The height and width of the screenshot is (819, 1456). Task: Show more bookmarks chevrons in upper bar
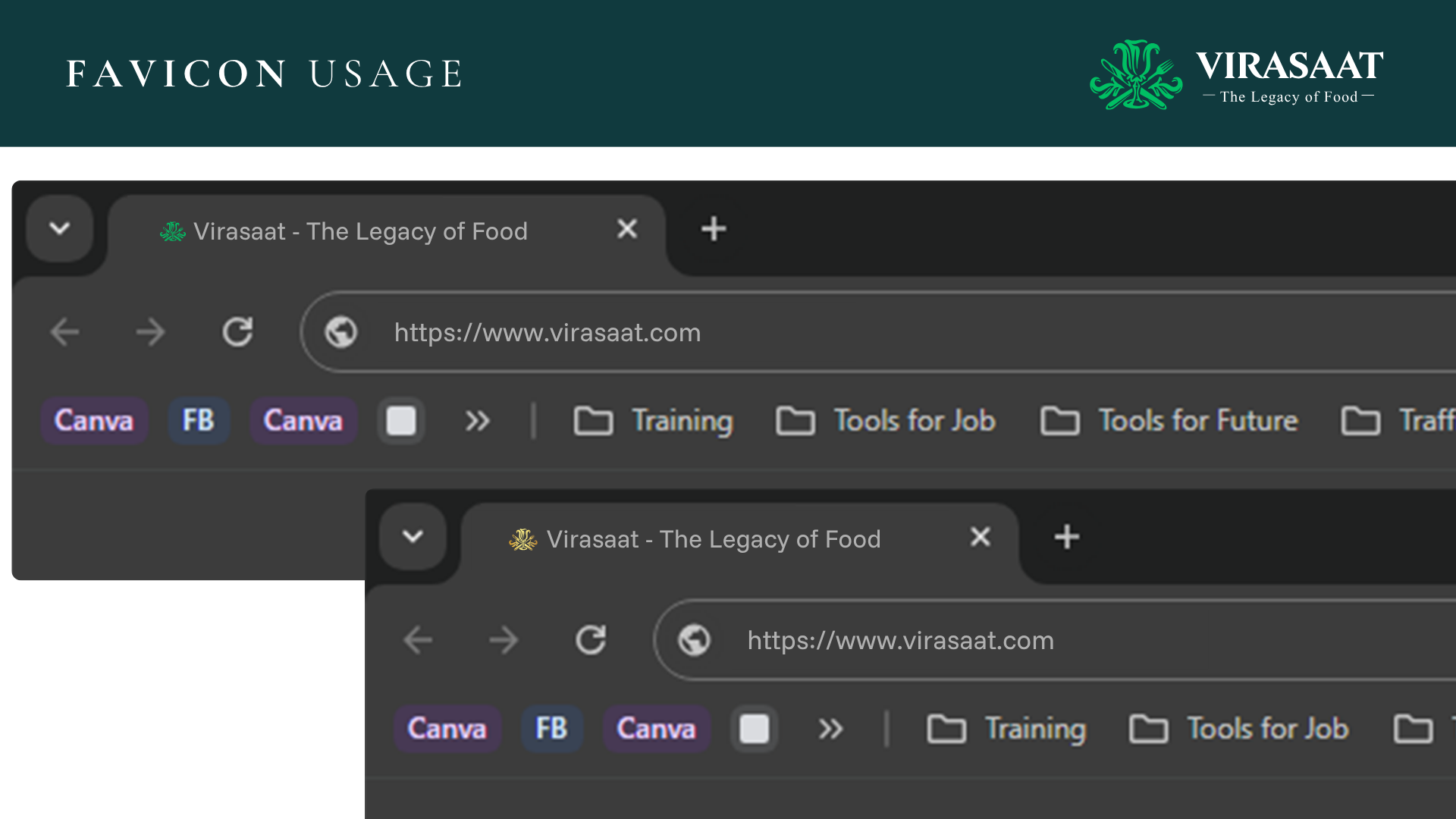pos(477,421)
